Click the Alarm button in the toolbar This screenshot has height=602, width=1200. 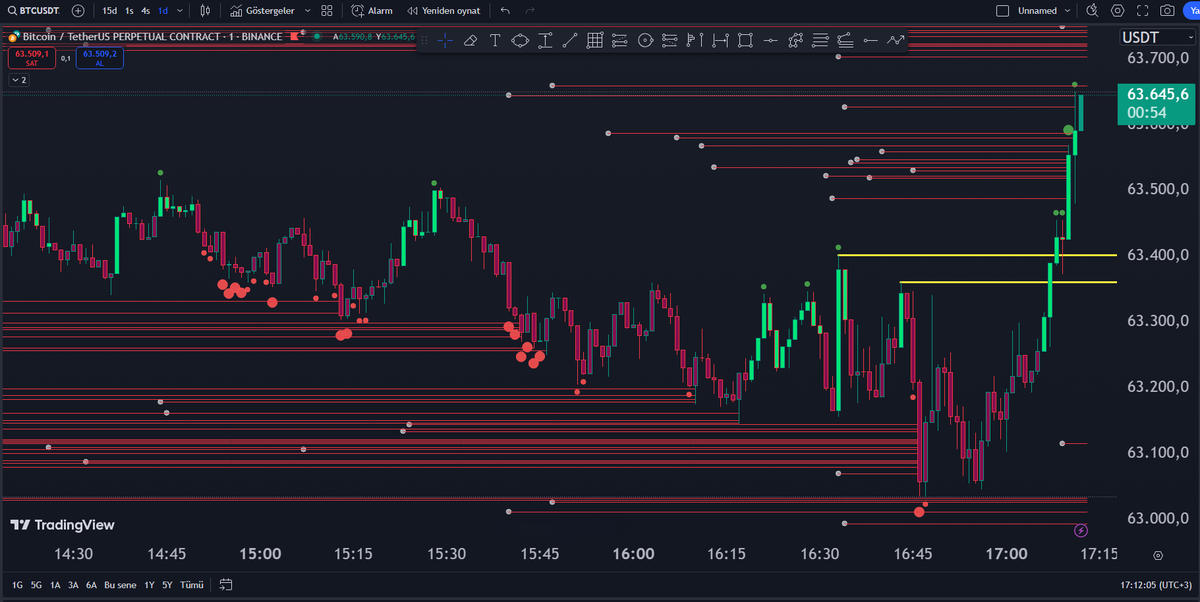[x=370, y=10]
